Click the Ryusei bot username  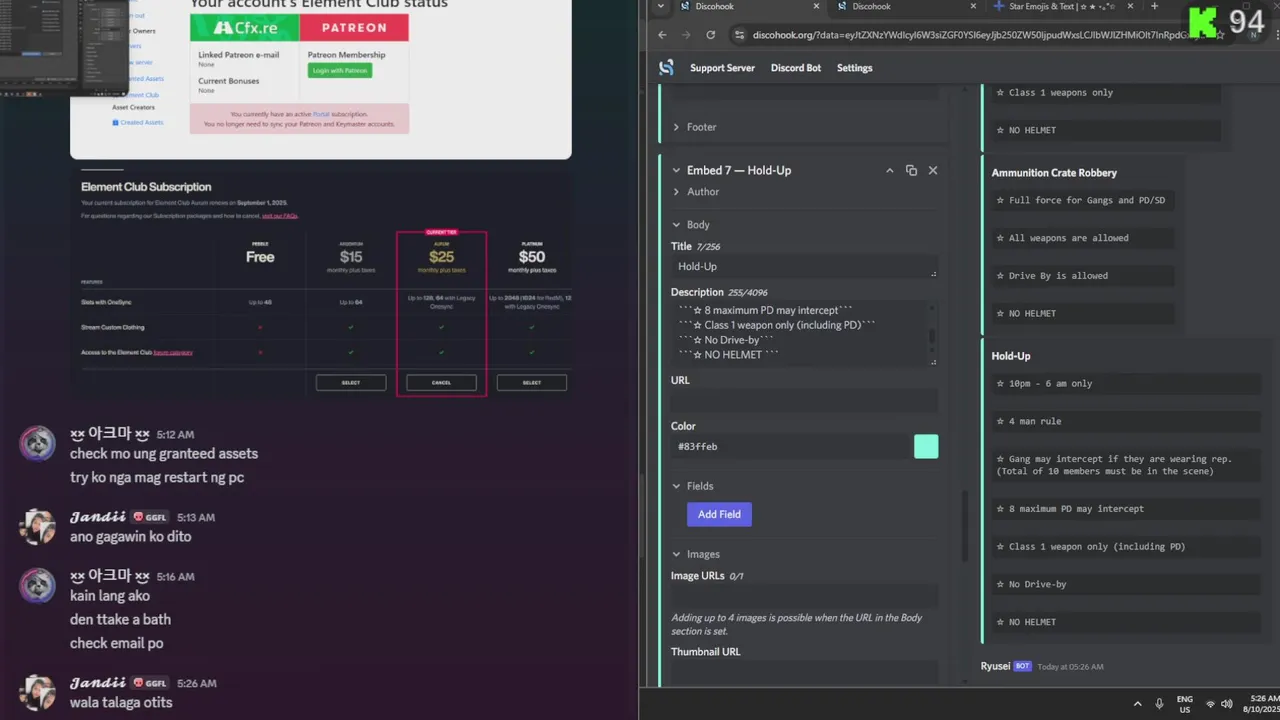point(995,666)
